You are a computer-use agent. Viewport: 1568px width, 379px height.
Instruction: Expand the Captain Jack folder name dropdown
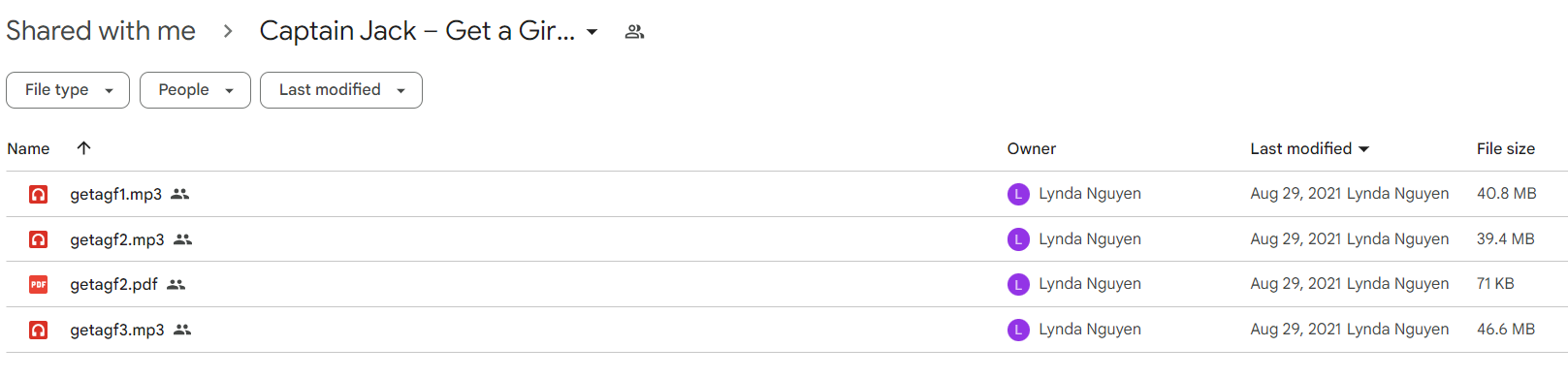click(x=592, y=32)
